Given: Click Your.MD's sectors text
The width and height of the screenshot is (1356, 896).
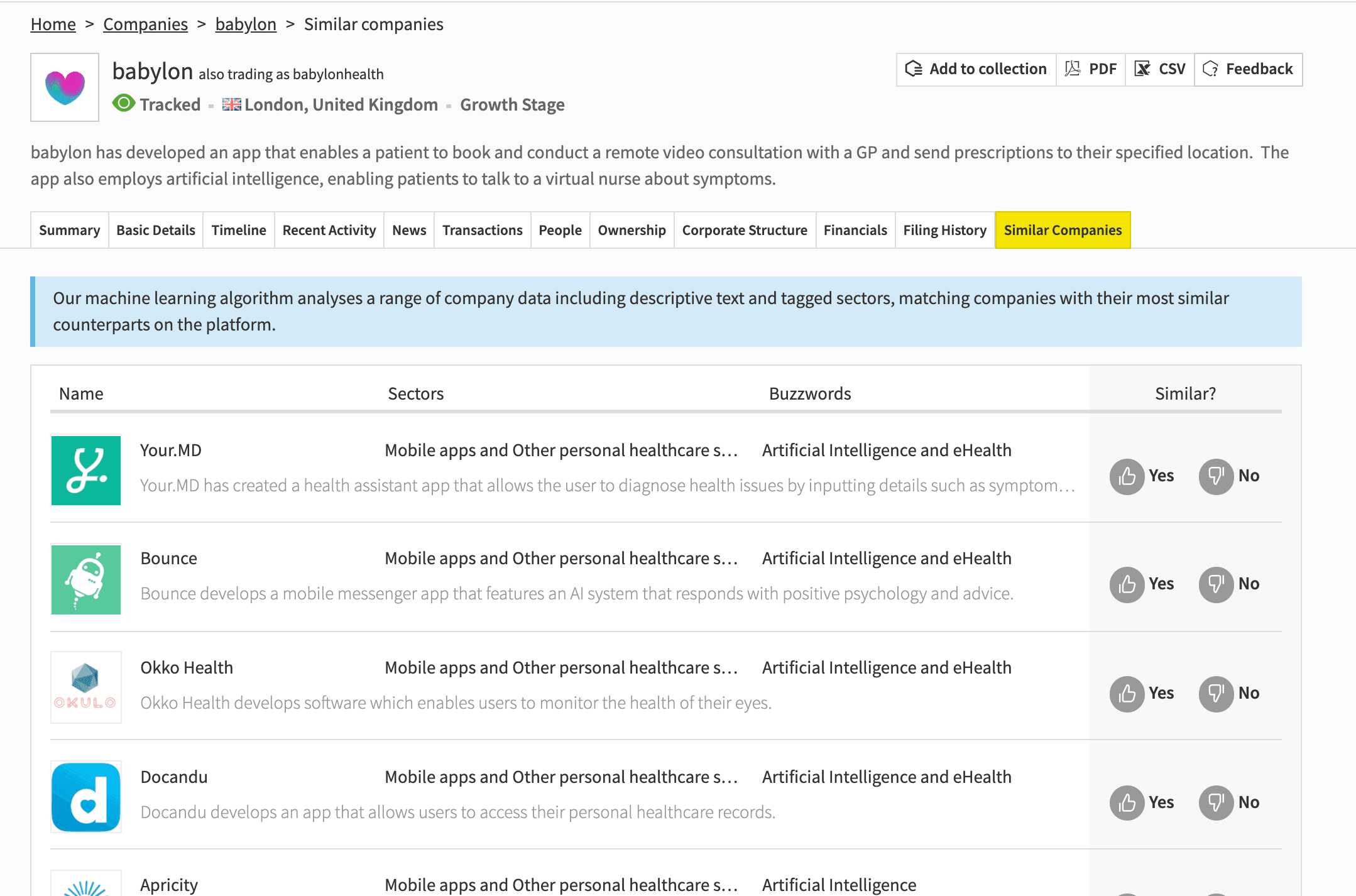Looking at the screenshot, I should pos(561,450).
